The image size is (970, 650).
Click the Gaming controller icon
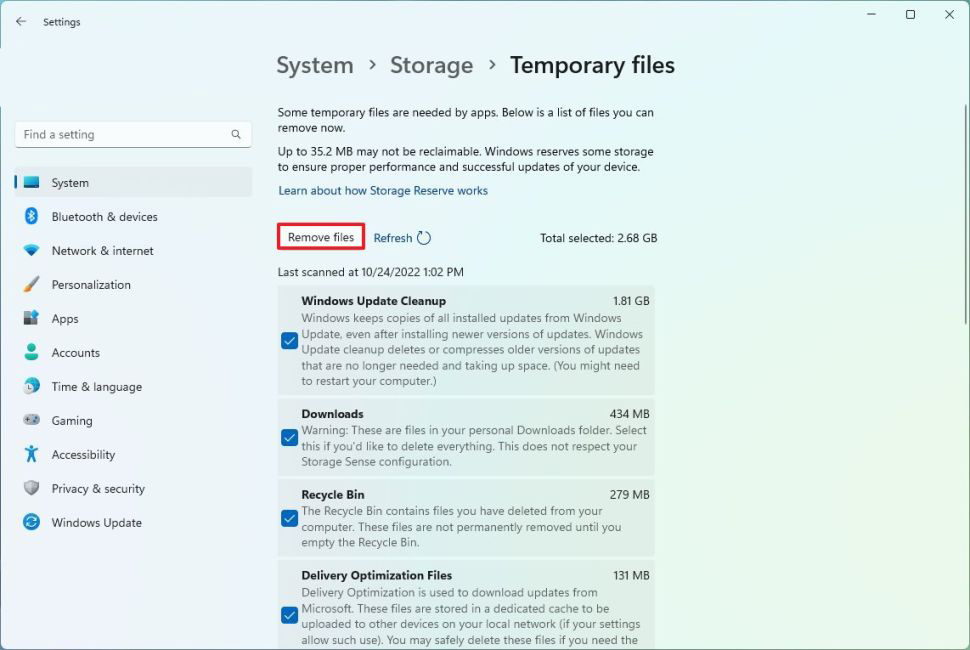pyautogui.click(x=31, y=421)
